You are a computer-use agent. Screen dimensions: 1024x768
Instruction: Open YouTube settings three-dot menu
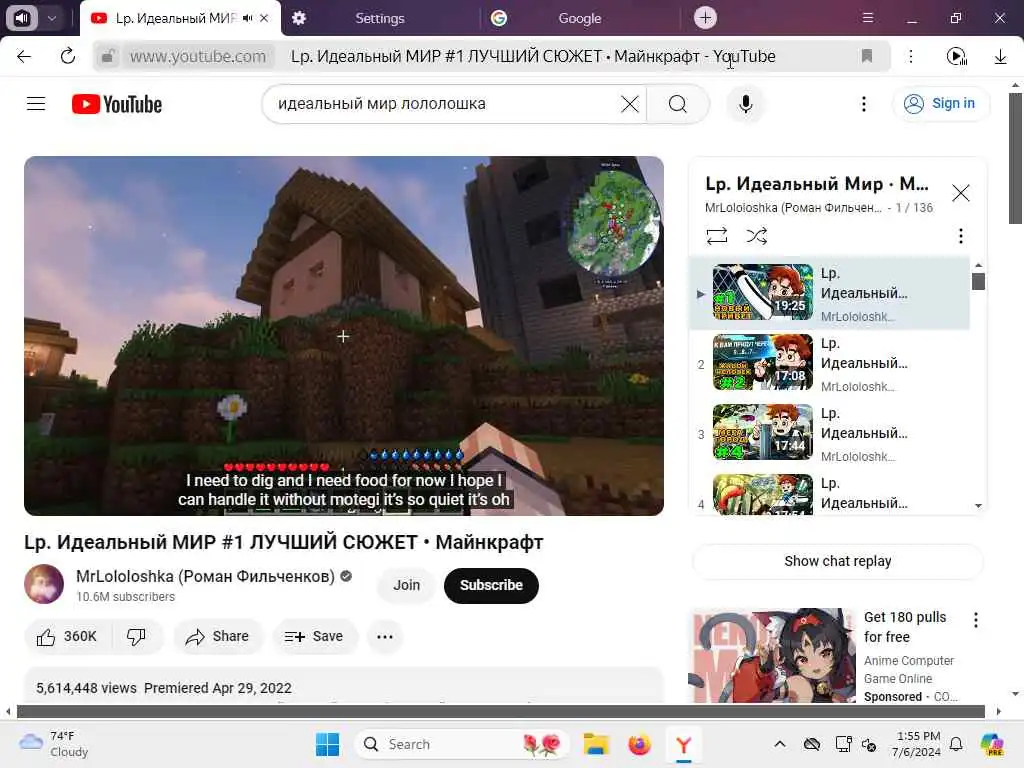tap(863, 104)
